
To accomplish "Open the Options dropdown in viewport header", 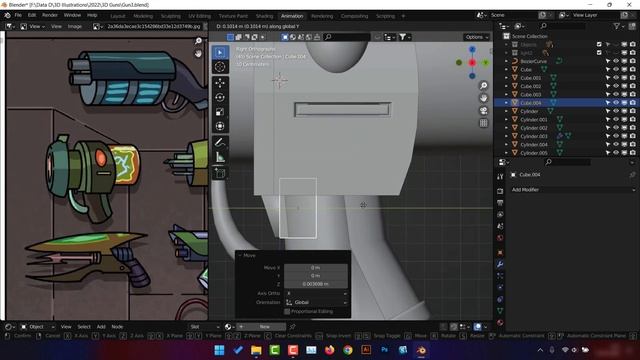I will coord(477,37).
